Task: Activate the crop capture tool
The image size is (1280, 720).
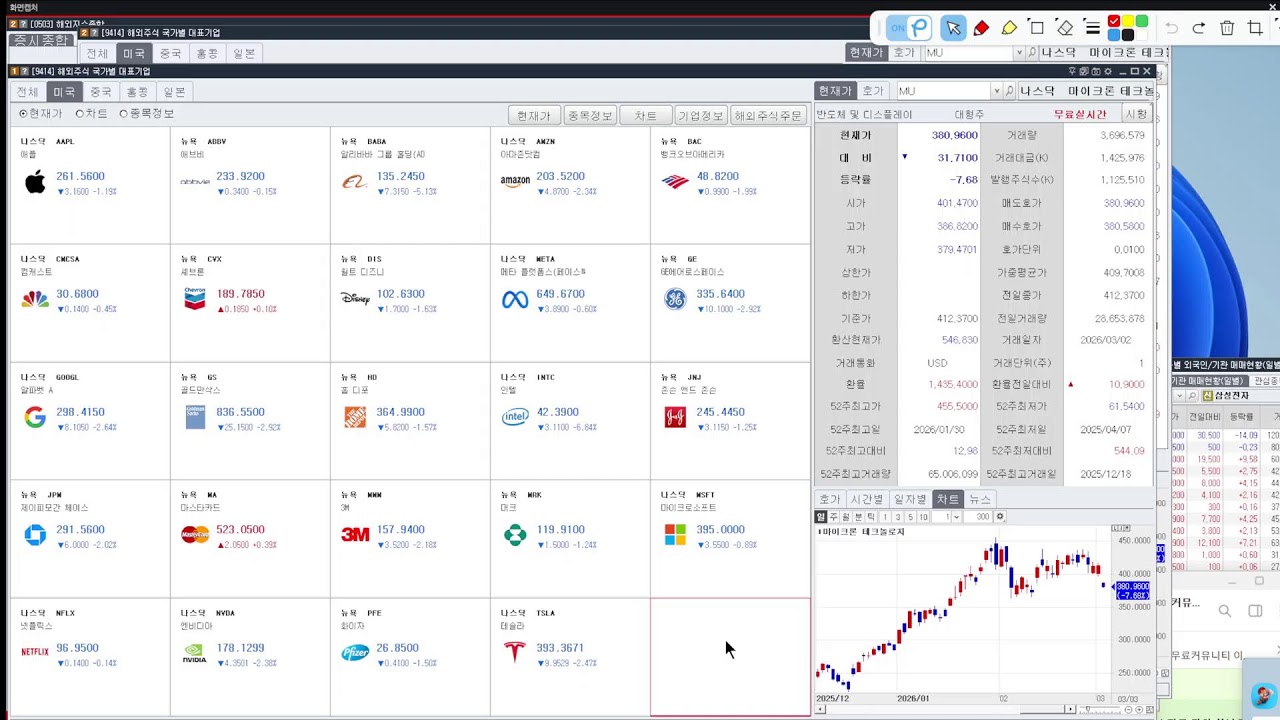Action: tap(1255, 28)
